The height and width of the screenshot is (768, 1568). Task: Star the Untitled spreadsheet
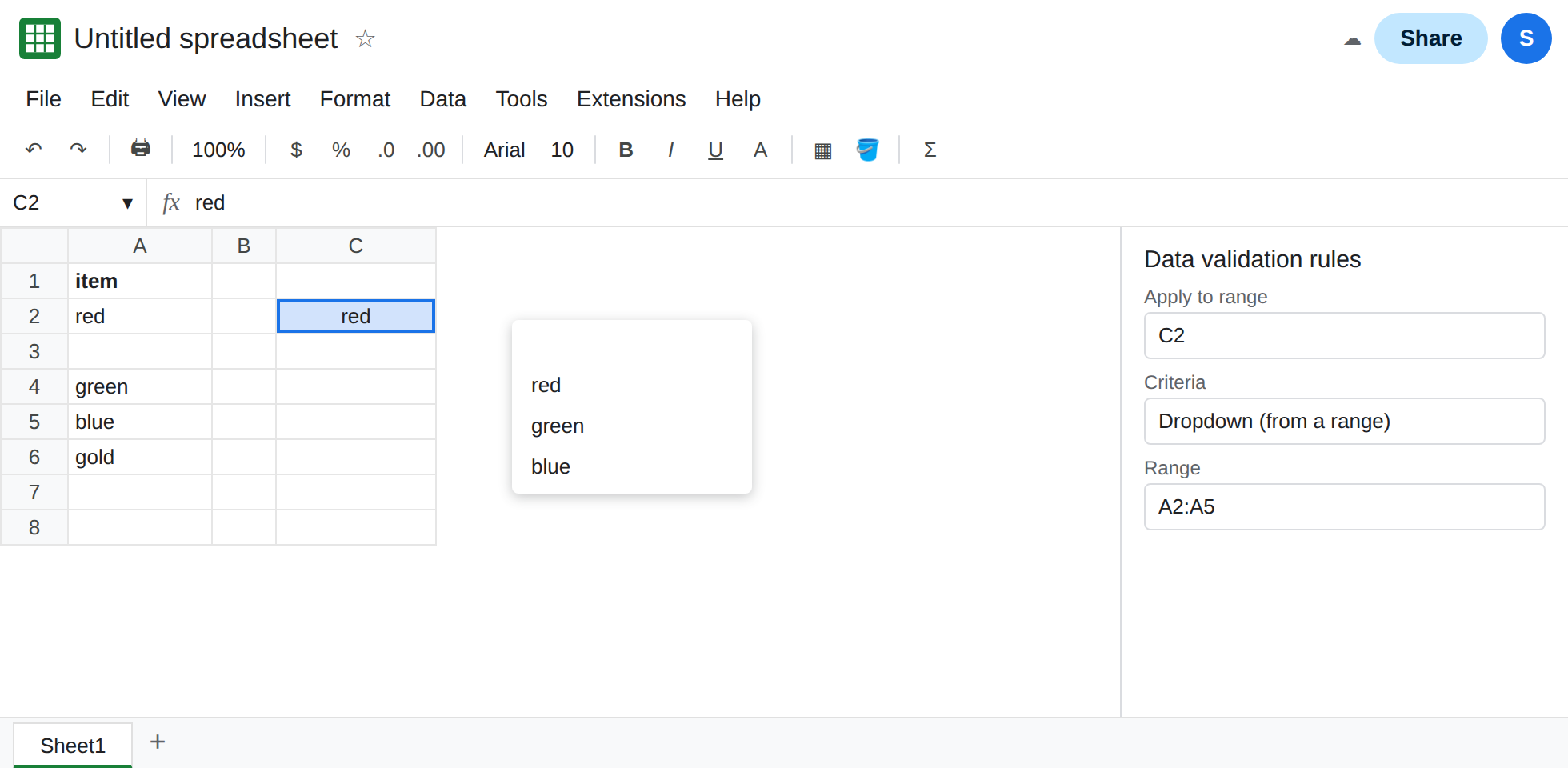point(365,38)
